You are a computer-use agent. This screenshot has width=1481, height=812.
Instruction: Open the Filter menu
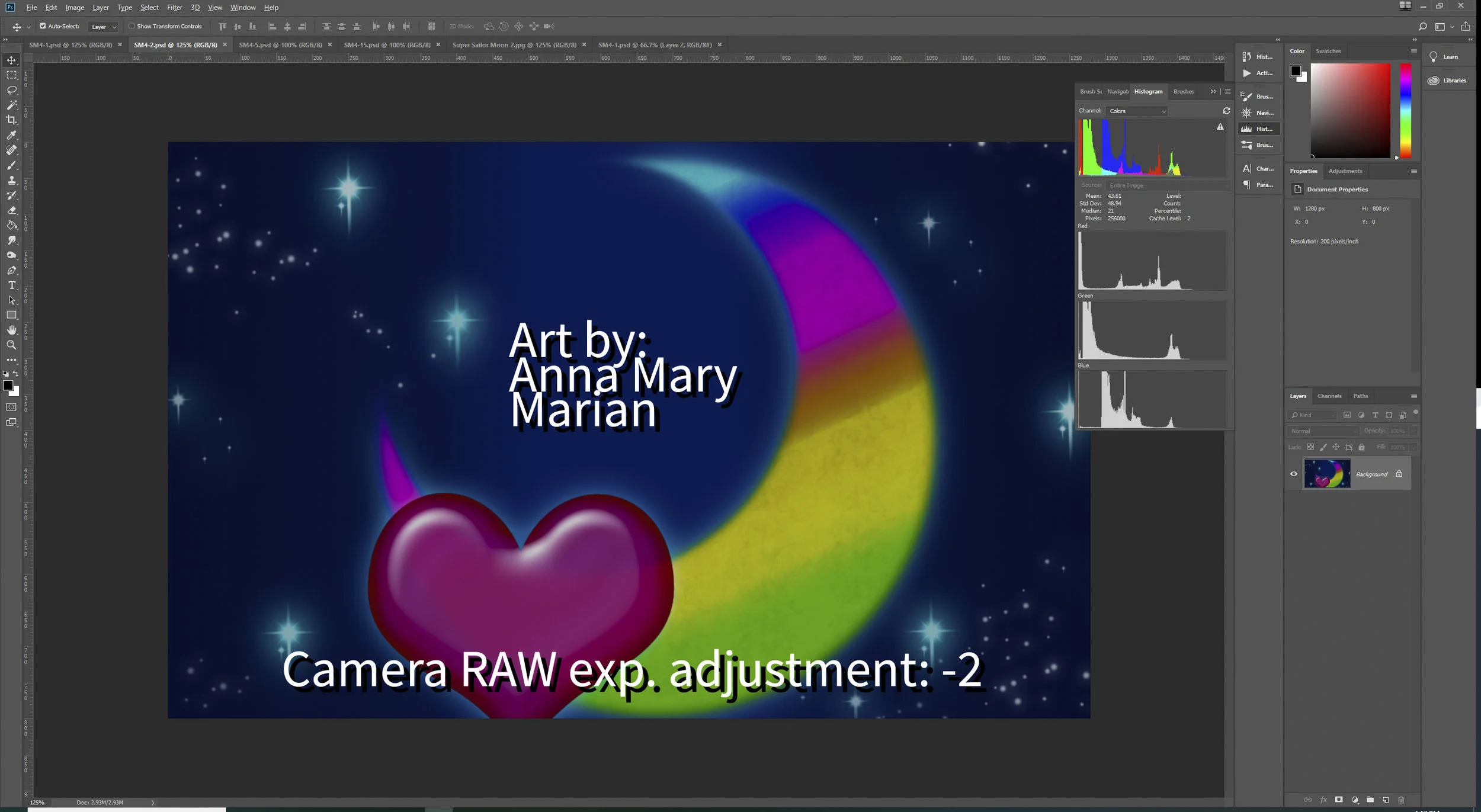tap(174, 8)
